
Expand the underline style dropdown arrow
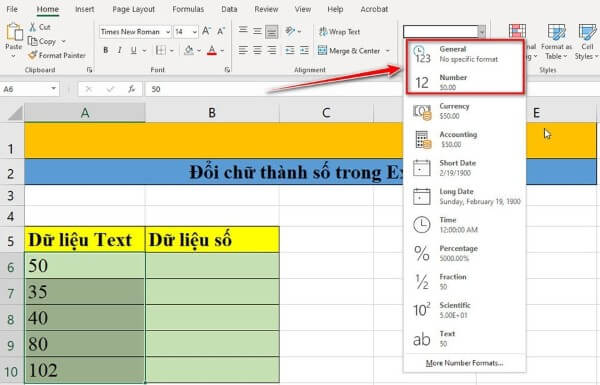point(144,51)
